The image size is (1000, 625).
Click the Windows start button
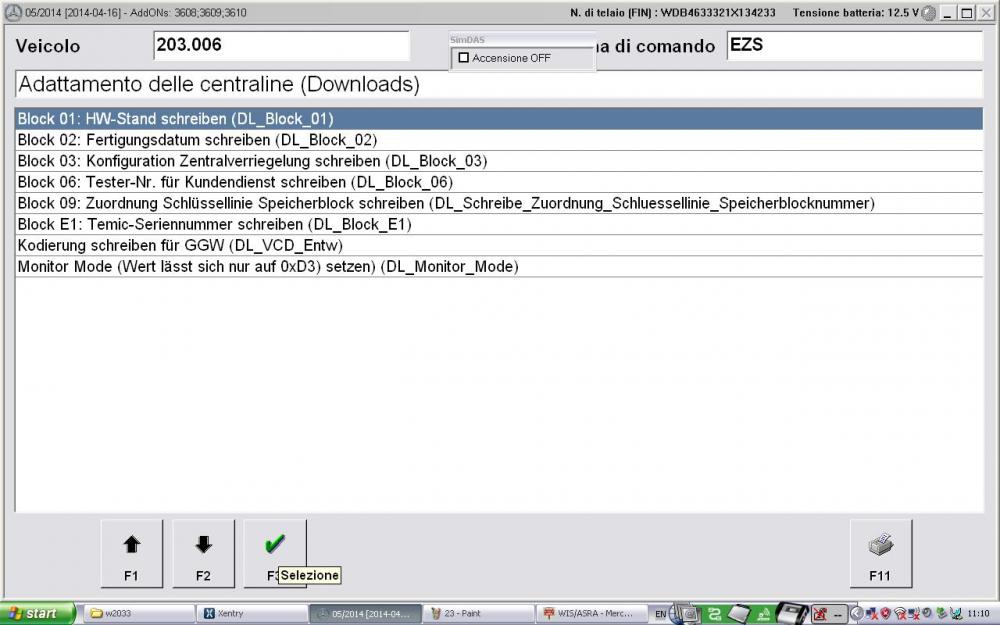click(x=37, y=613)
